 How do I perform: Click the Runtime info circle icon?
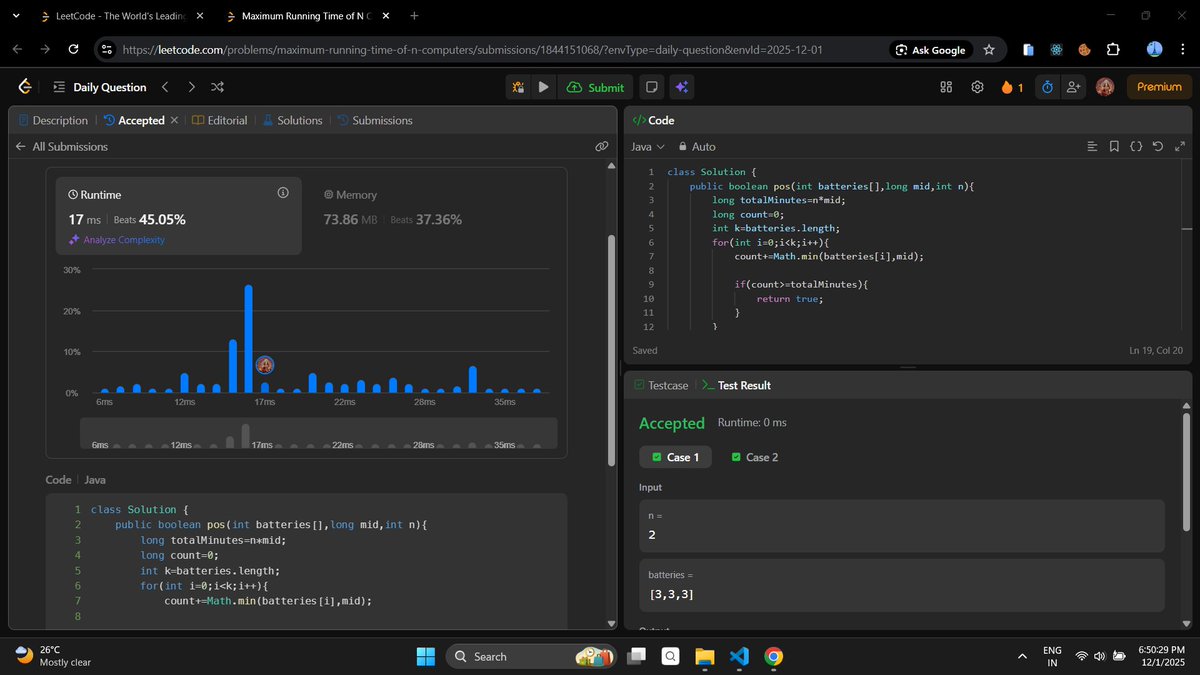point(282,192)
